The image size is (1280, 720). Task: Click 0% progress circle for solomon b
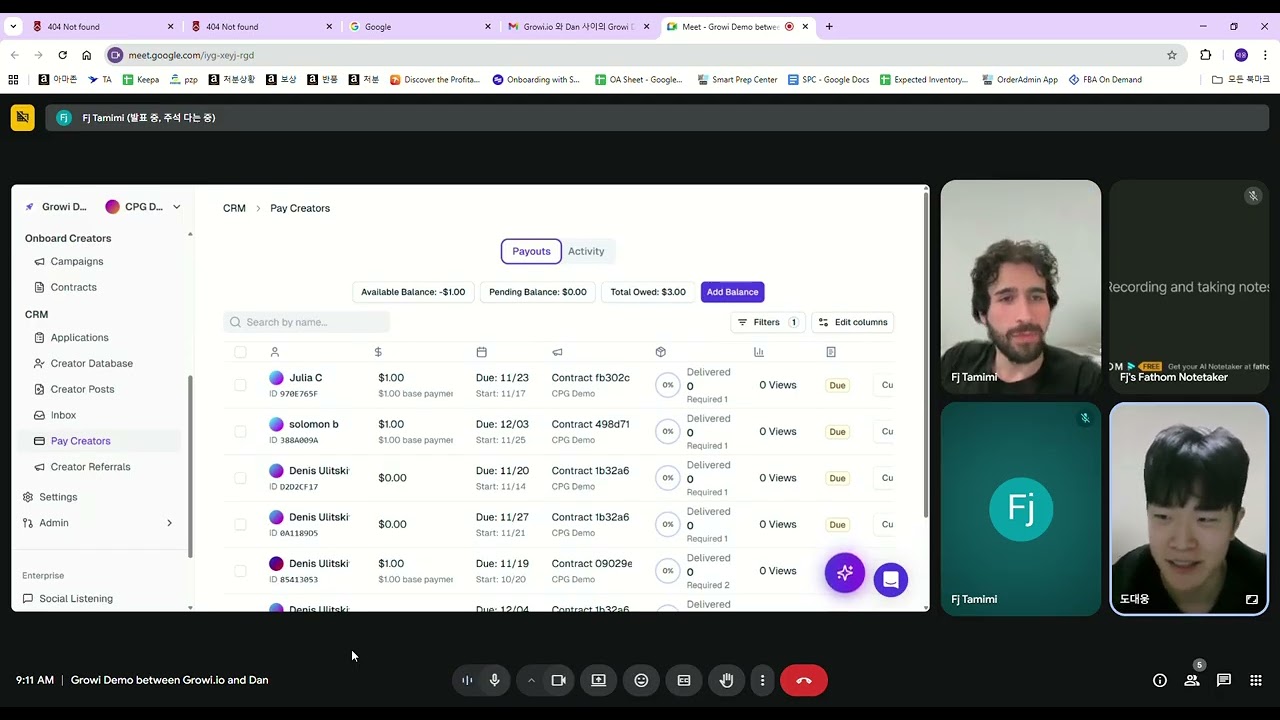[667, 431]
